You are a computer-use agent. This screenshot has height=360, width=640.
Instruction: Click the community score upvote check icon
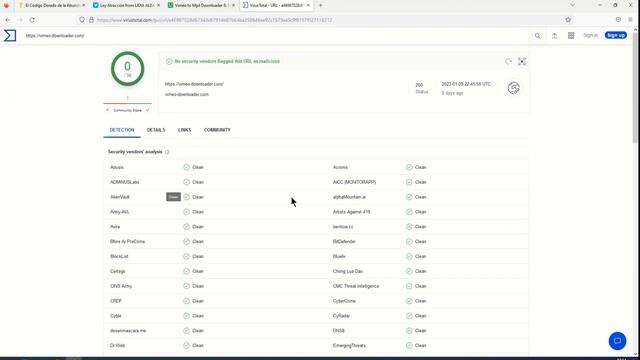(148, 110)
